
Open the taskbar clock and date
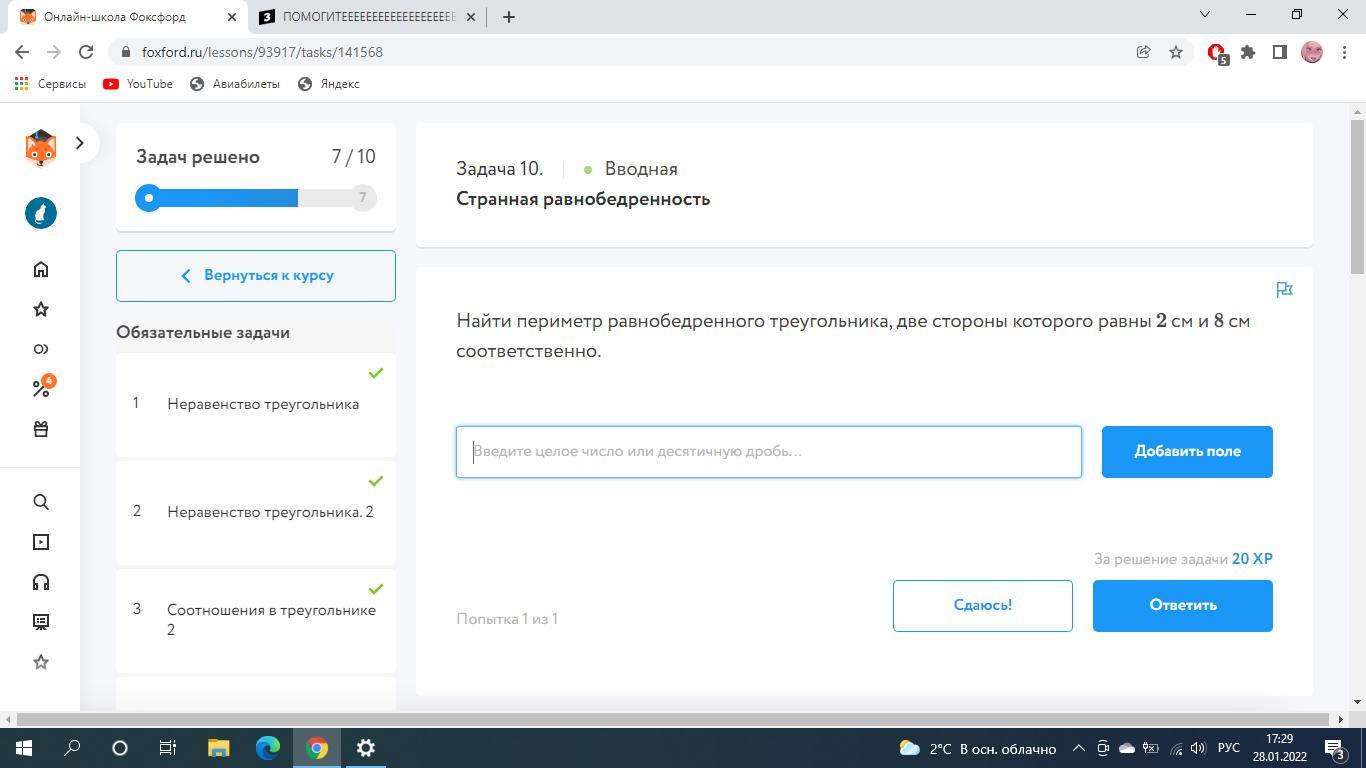pyautogui.click(x=1278, y=748)
